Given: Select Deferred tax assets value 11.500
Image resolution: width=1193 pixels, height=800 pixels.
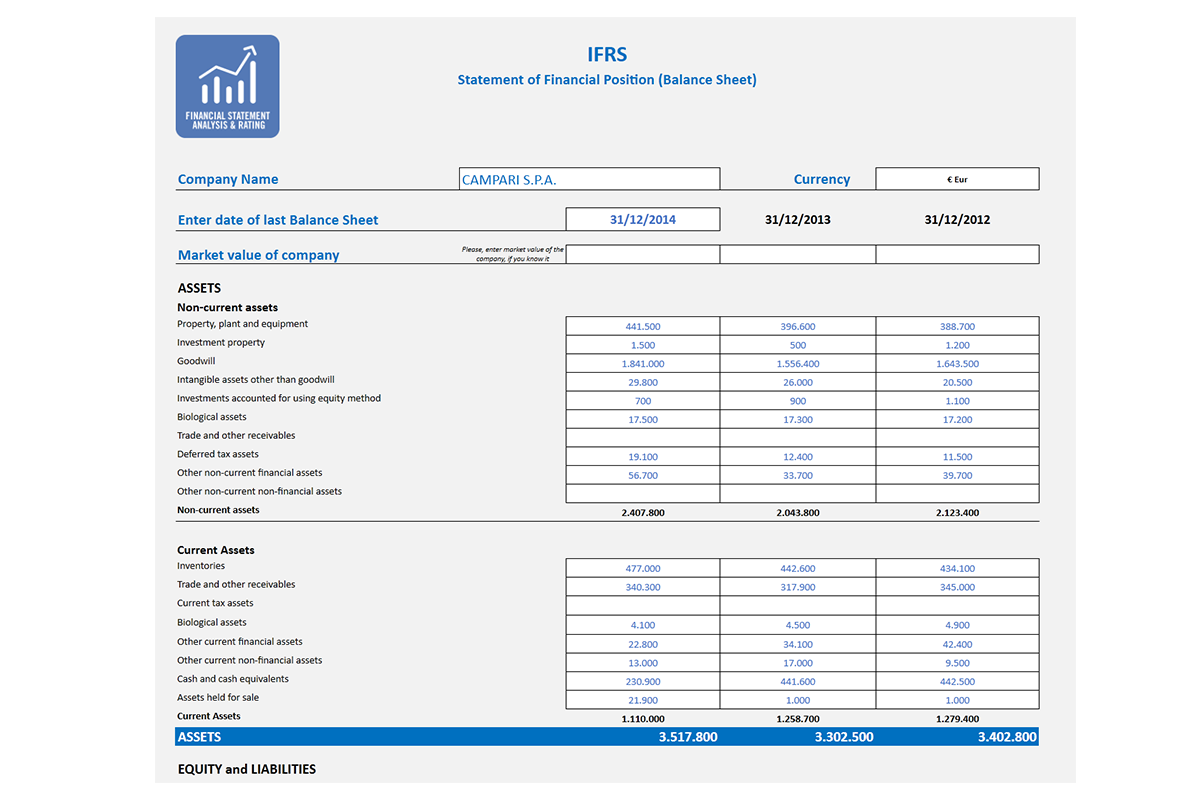Looking at the screenshot, I should click(x=957, y=457).
